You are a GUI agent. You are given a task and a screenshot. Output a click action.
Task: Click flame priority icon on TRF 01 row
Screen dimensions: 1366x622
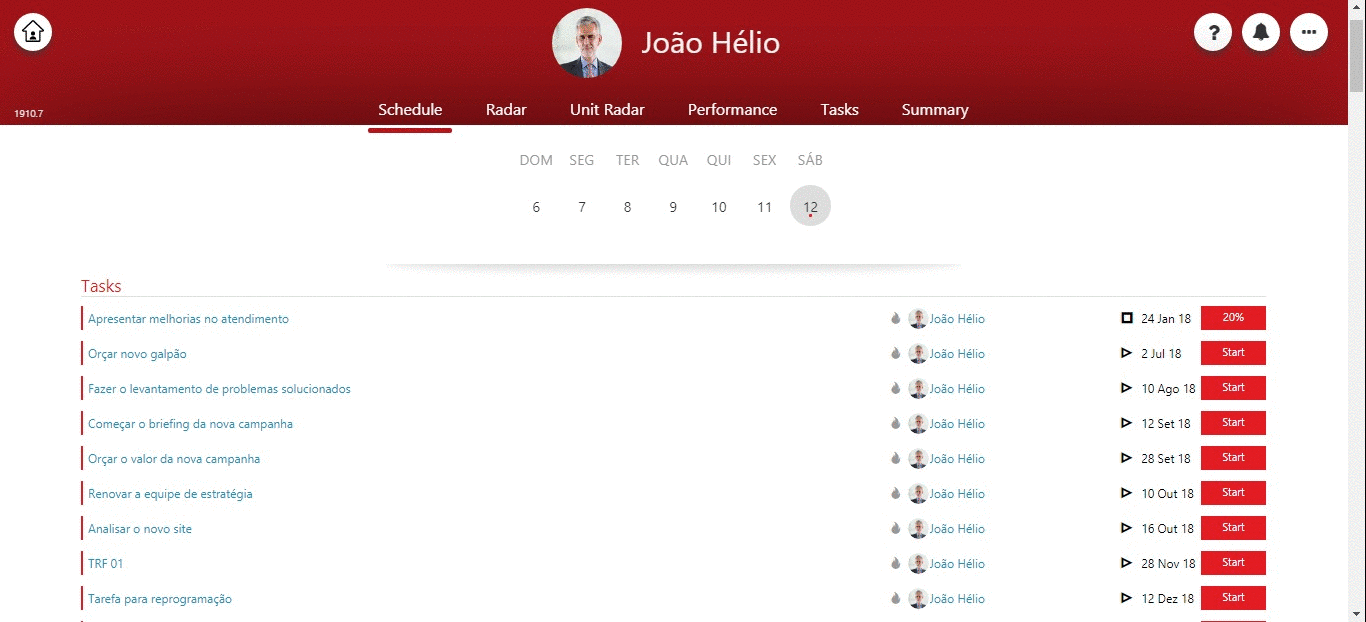point(896,563)
